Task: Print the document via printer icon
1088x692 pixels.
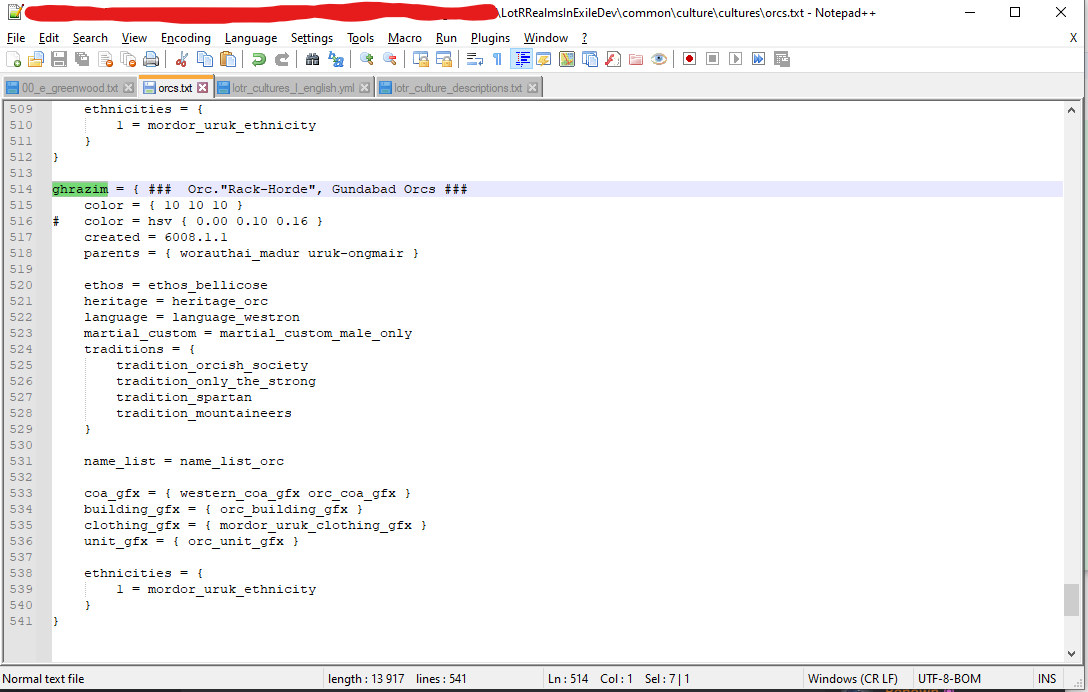Action: [x=151, y=60]
